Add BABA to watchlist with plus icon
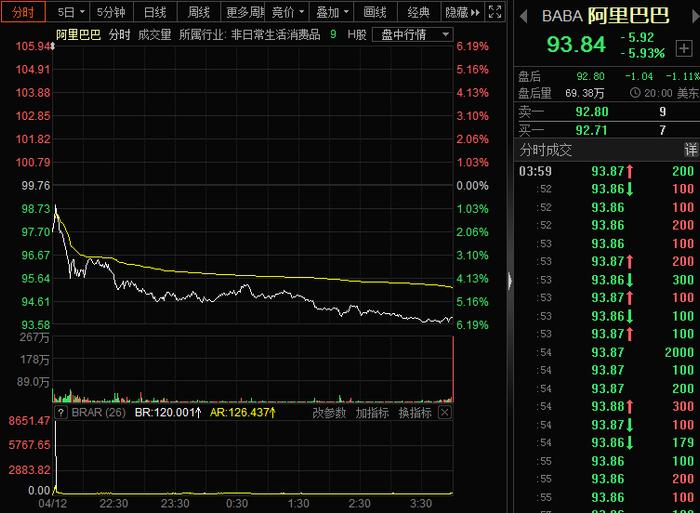 tap(683, 48)
